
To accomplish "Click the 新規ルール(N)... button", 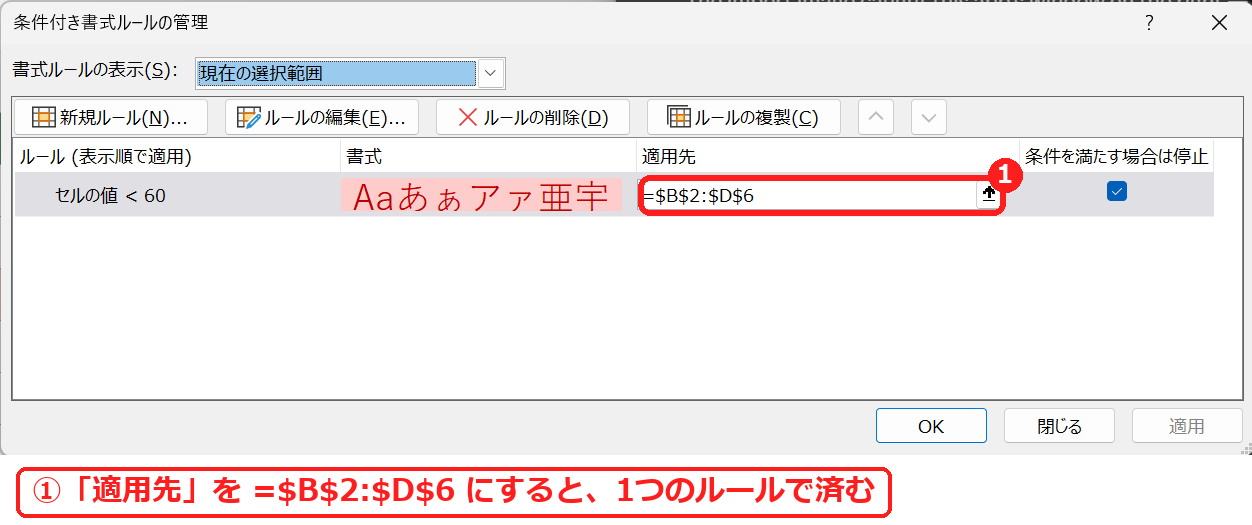I will coord(111,117).
